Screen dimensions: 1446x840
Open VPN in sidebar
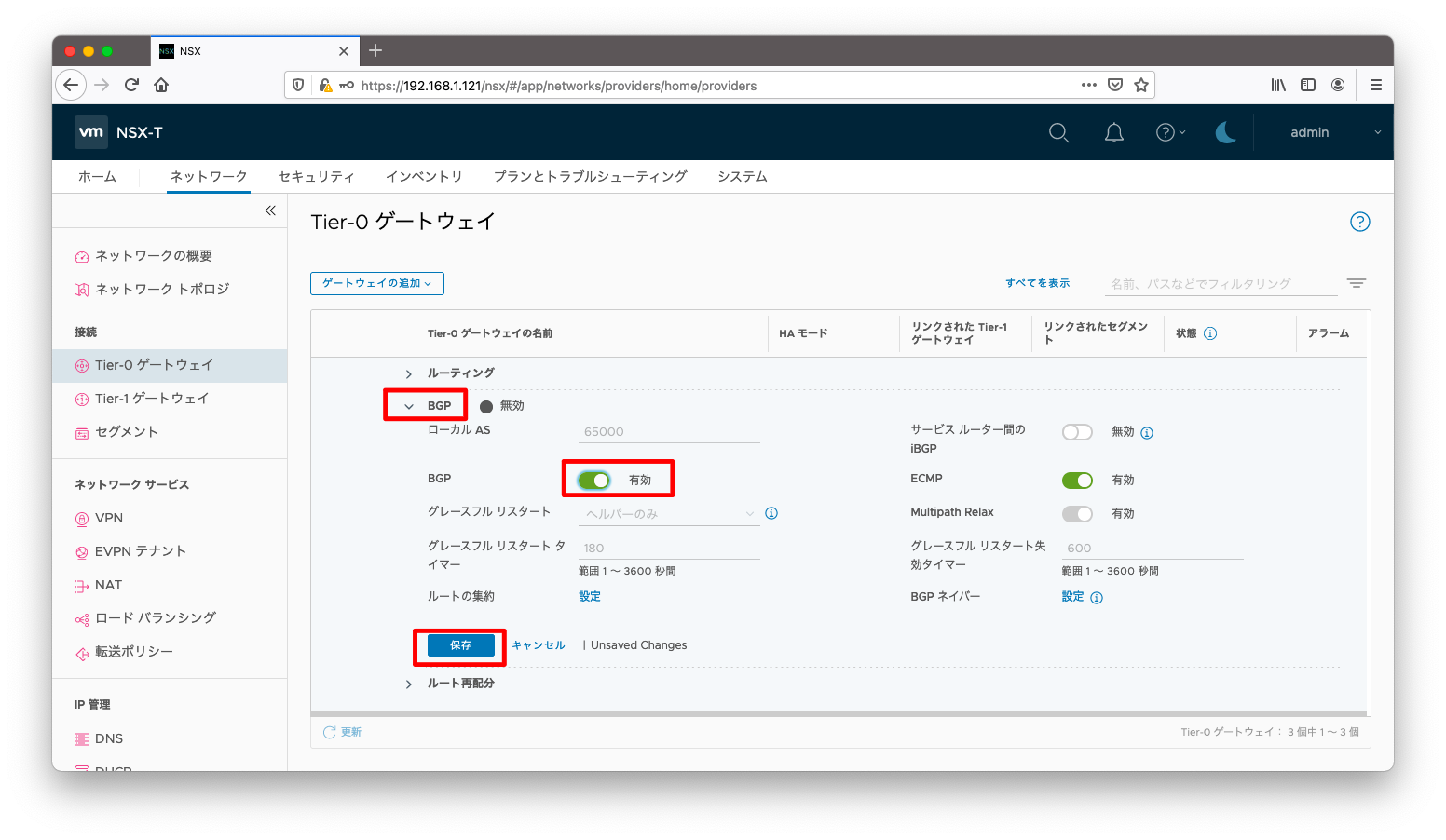[x=109, y=519]
